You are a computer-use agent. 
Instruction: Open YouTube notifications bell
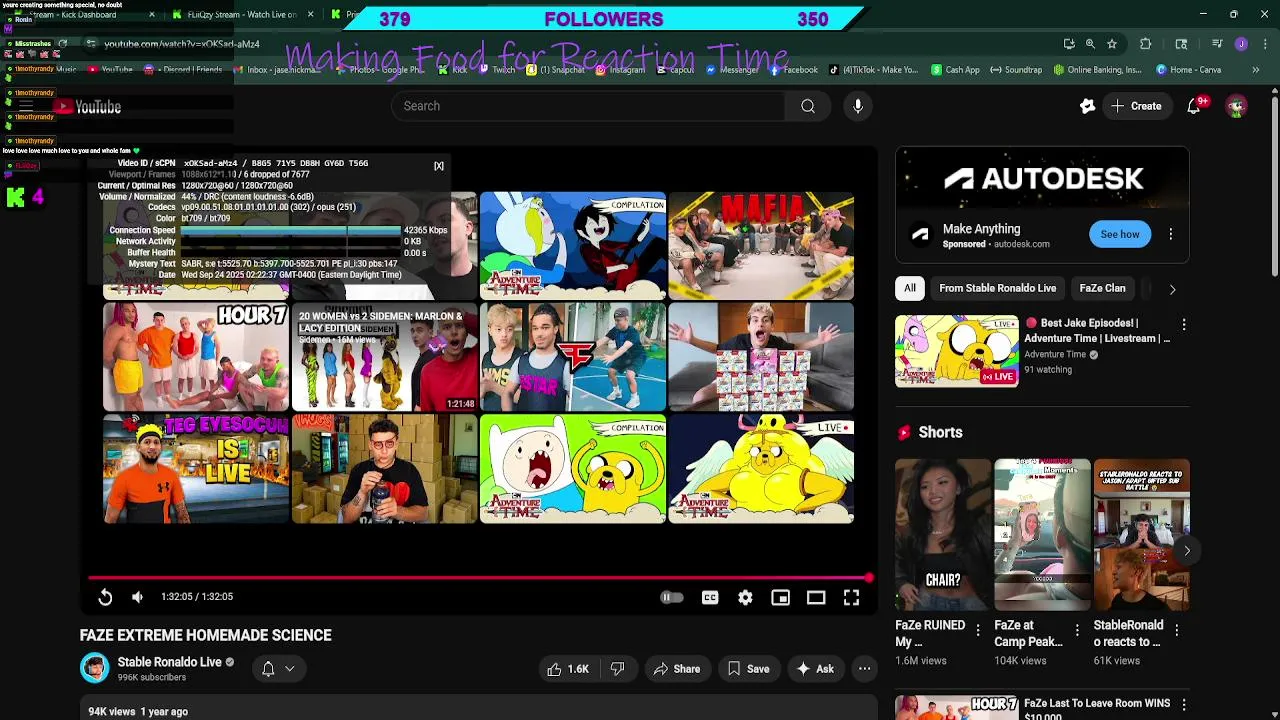1194,106
